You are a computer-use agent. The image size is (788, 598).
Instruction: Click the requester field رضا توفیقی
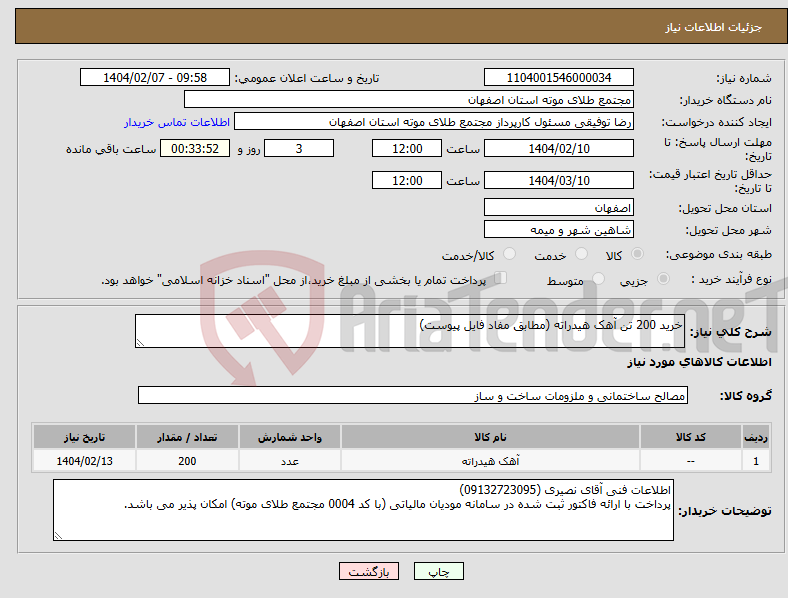pyautogui.click(x=434, y=122)
